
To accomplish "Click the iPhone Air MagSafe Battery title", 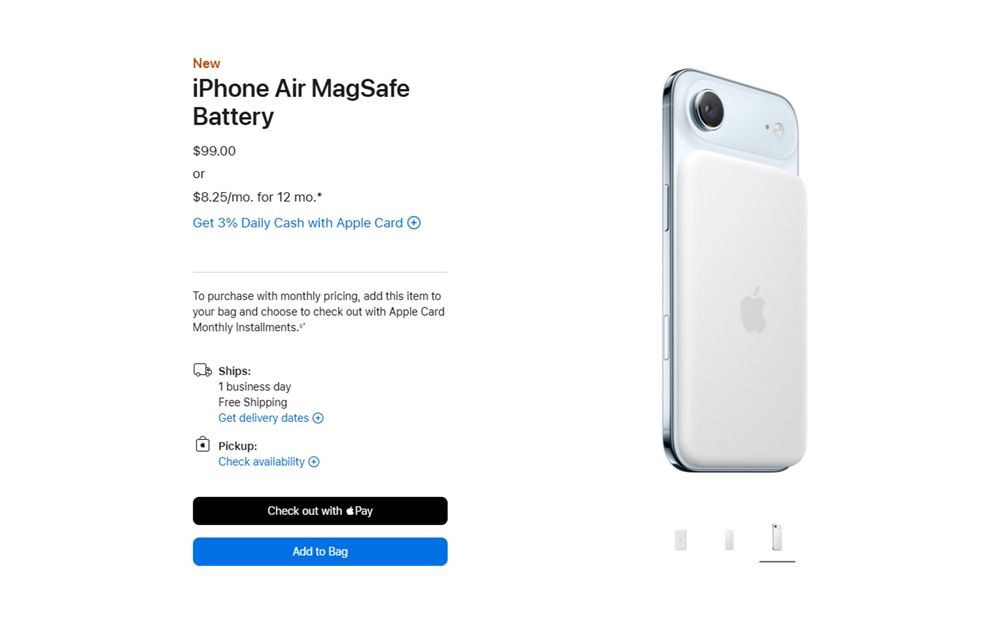I will tap(301, 102).
